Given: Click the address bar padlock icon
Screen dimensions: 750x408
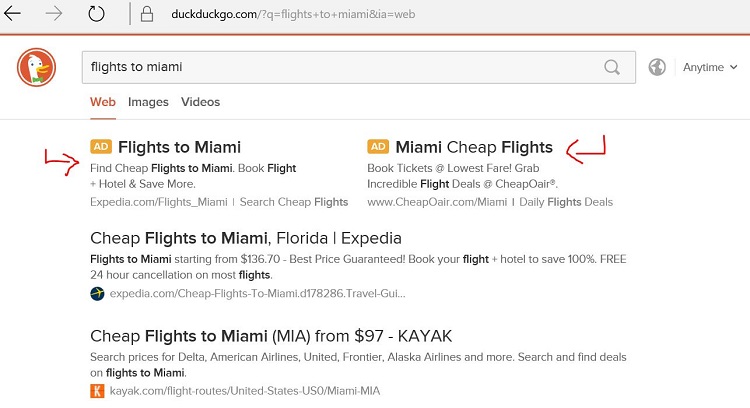Looking at the screenshot, I should pyautogui.click(x=146, y=14).
